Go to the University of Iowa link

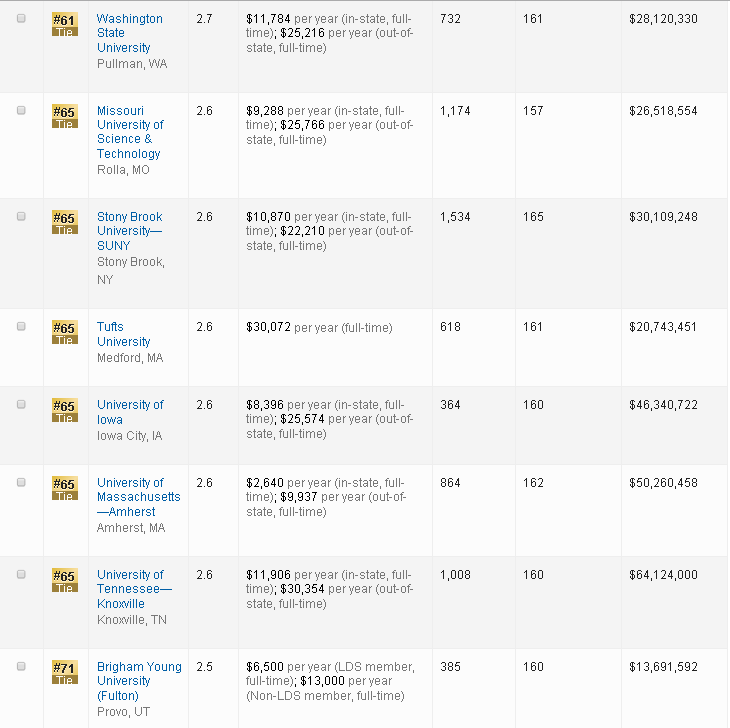point(130,412)
